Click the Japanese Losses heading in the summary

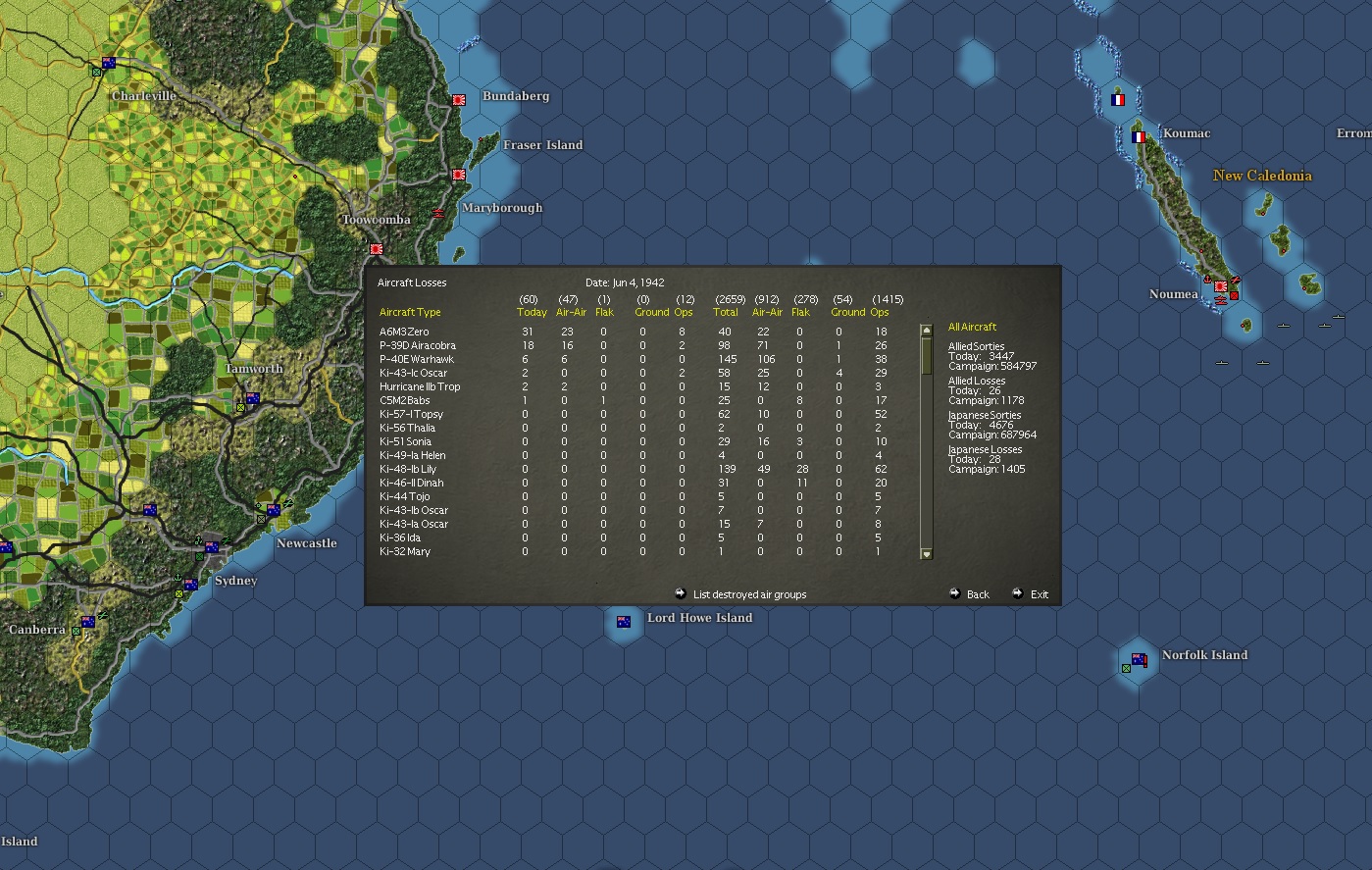pos(985,449)
